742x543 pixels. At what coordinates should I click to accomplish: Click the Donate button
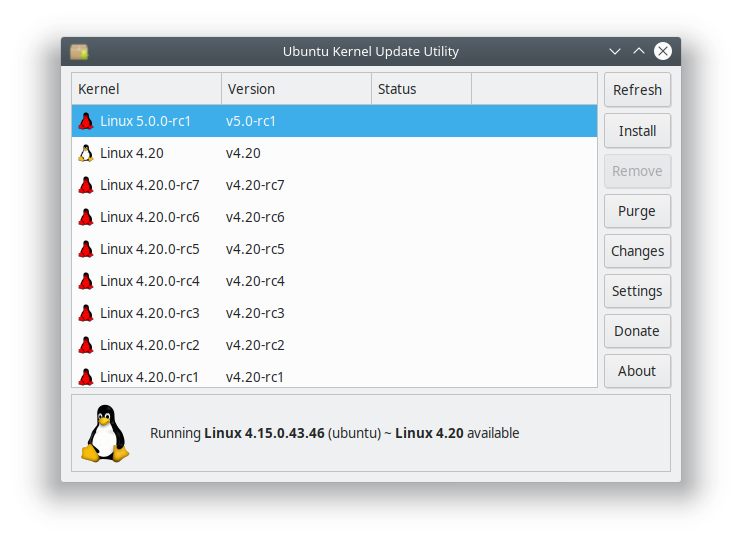[x=637, y=331]
